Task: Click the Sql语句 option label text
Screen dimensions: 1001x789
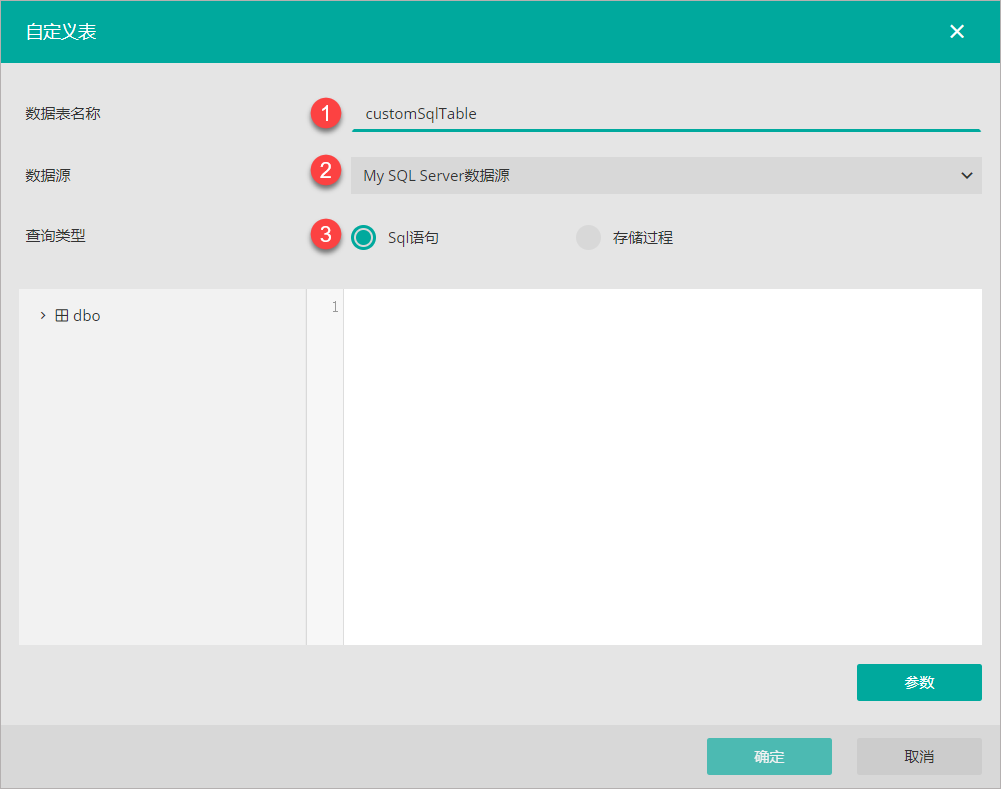Action: (413, 238)
